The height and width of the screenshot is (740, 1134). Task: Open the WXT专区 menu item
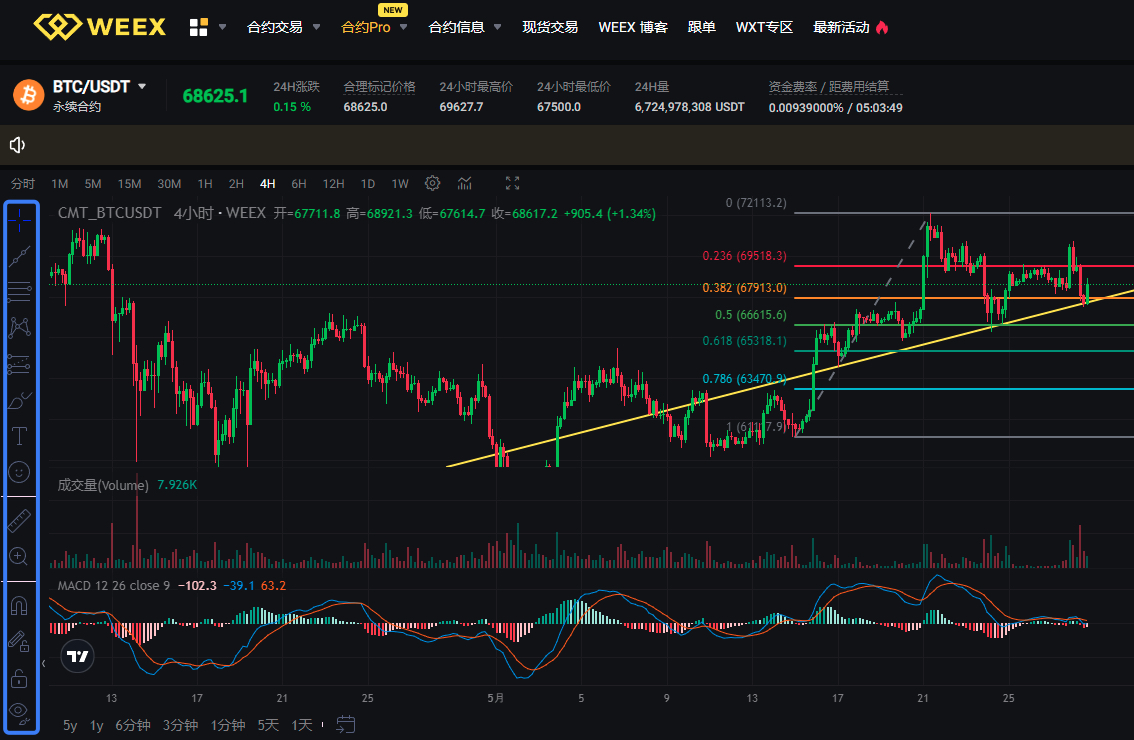tap(764, 27)
